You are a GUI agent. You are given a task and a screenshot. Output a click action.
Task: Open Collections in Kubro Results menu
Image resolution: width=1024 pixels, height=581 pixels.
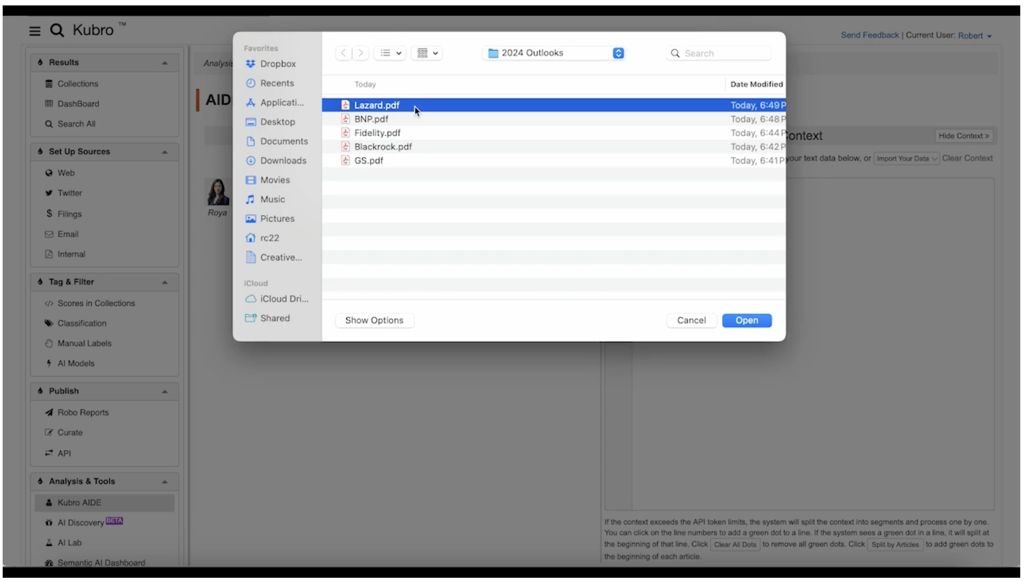pyautogui.click(x=72, y=84)
